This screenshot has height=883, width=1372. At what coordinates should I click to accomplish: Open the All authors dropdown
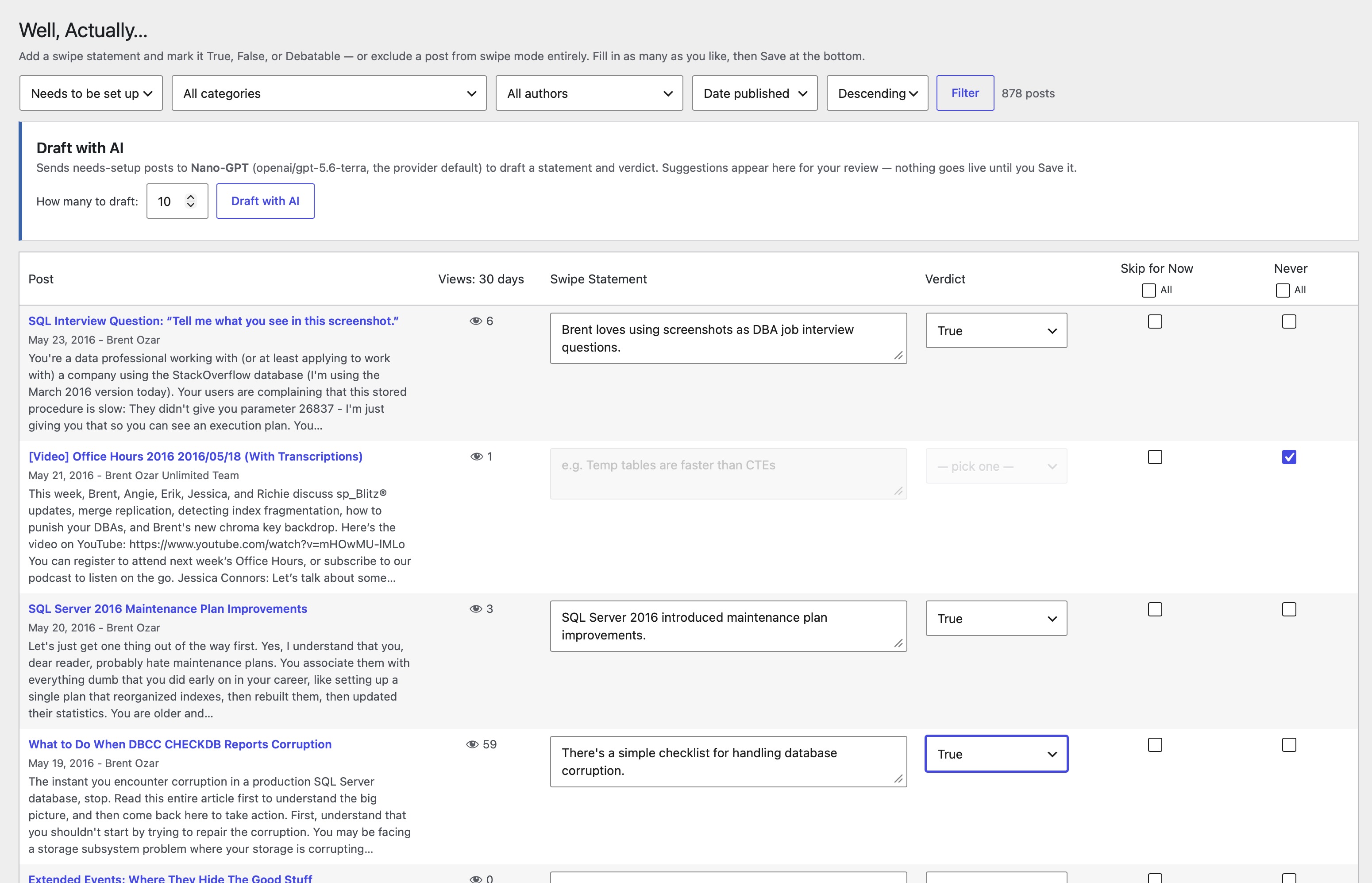[589, 93]
